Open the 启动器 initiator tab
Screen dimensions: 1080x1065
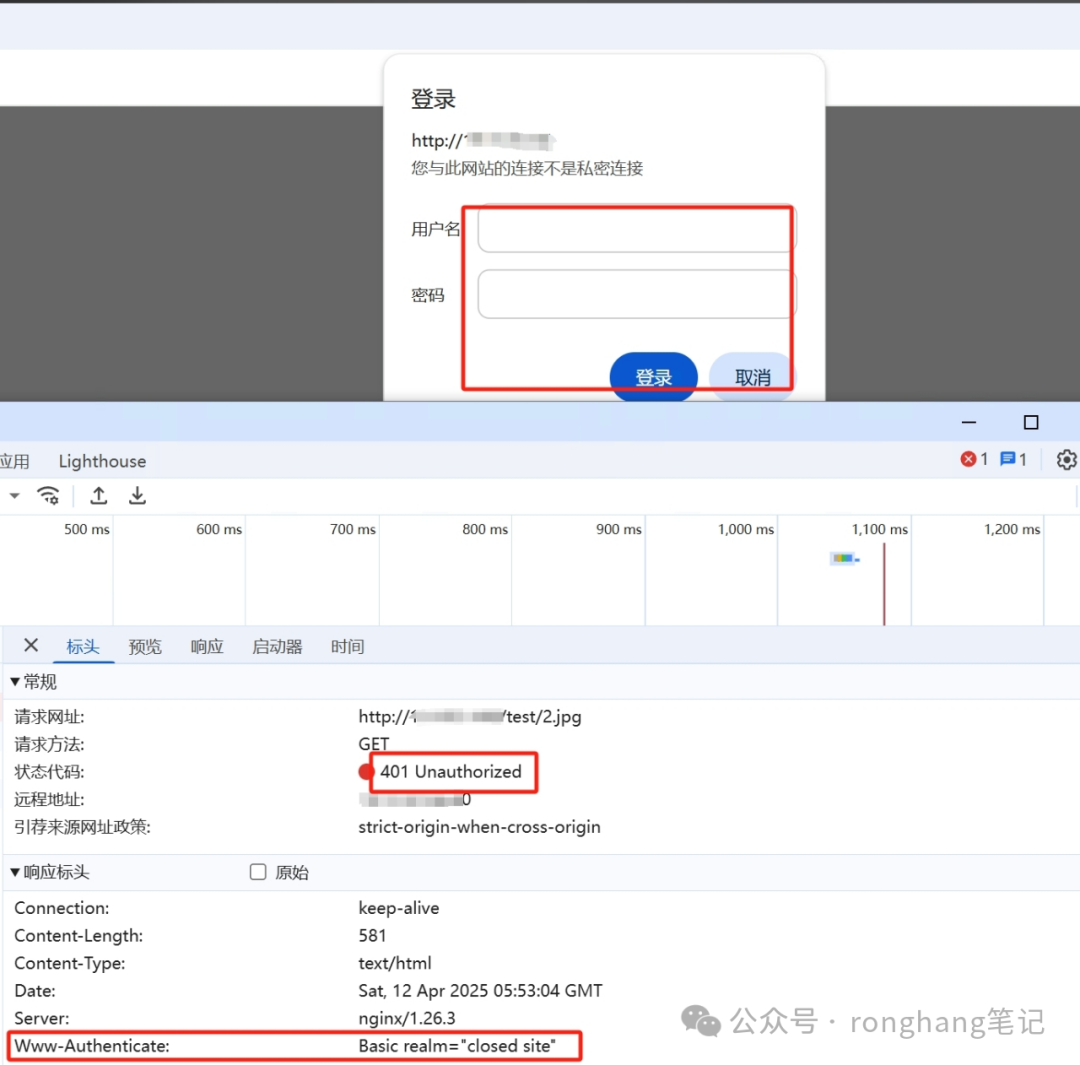[277, 647]
